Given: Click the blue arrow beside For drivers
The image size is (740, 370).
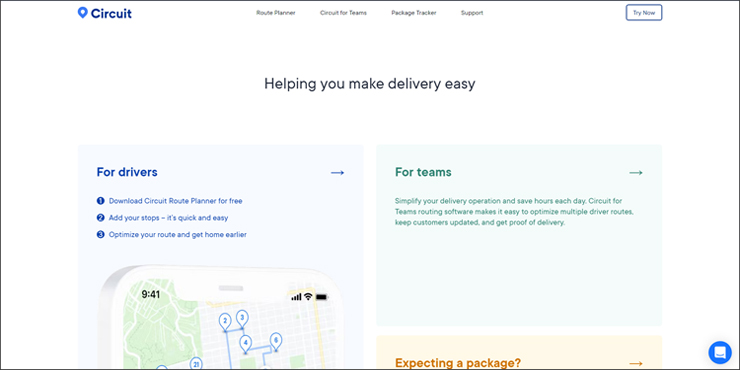Looking at the screenshot, I should [337, 173].
